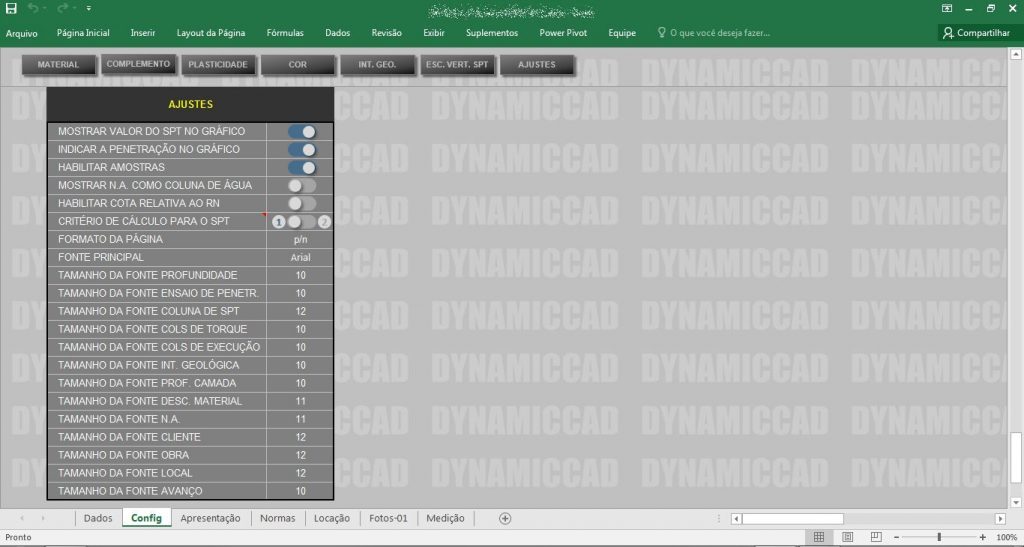
Task: Select Tamanho da Fonte Avanço value
Action: click(300, 491)
